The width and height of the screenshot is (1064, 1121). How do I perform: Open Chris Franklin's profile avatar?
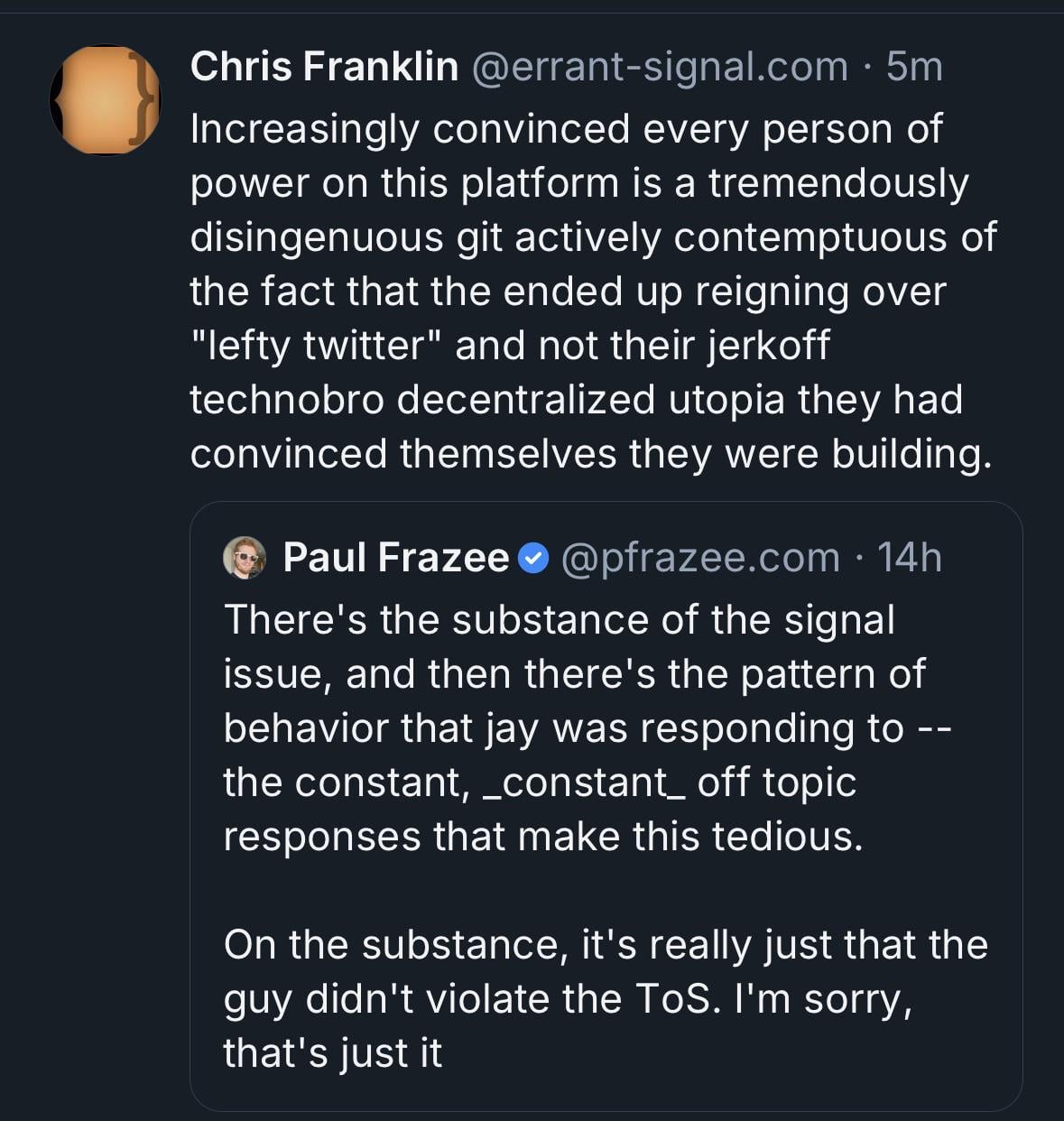[x=105, y=99]
